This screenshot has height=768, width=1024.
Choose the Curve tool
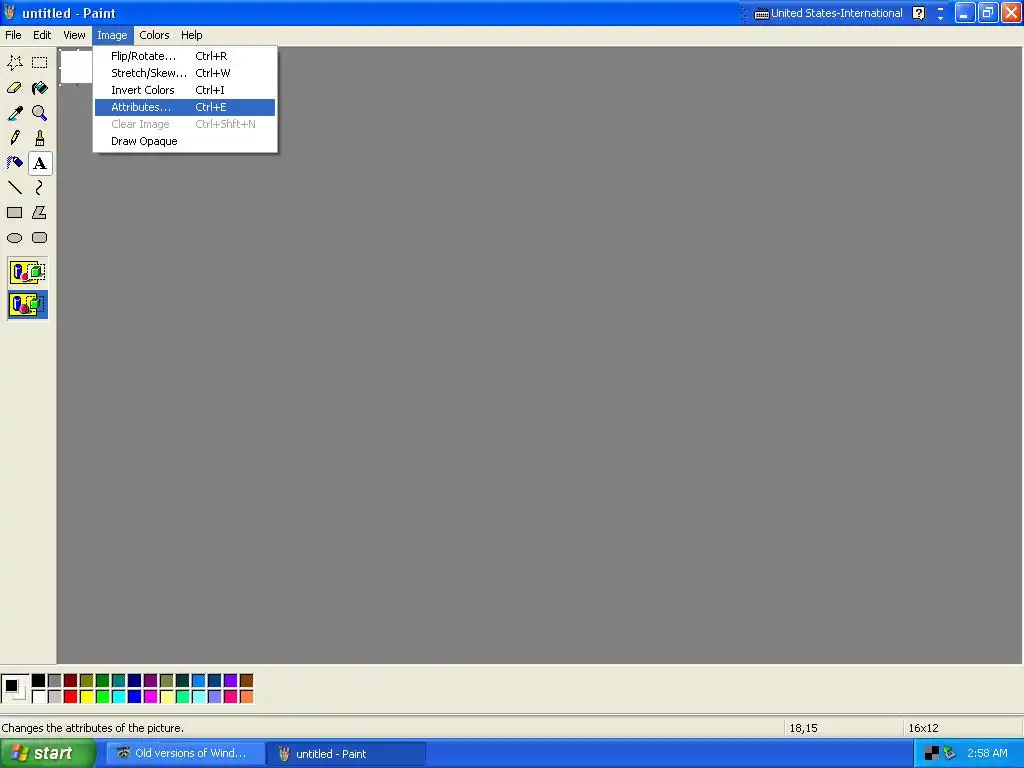(40, 188)
